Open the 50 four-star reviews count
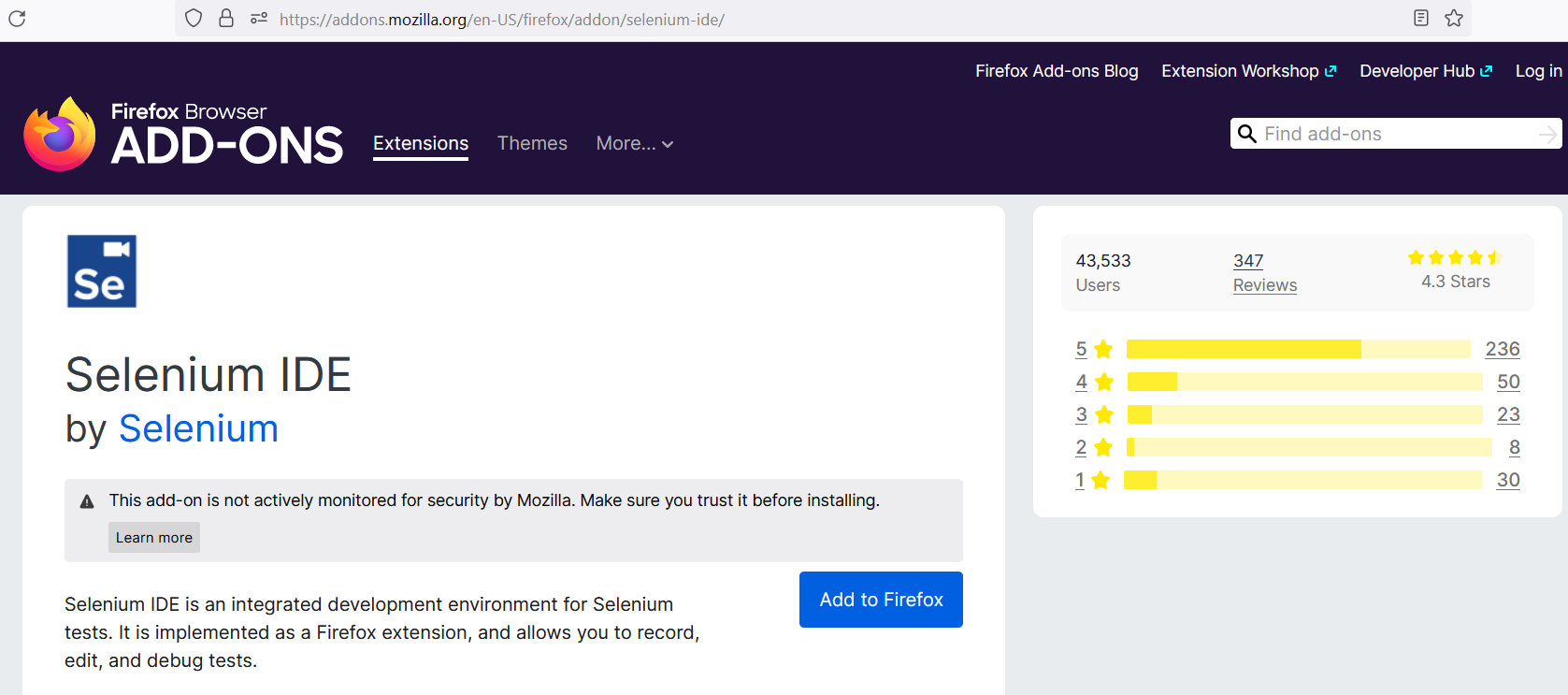The height and width of the screenshot is (695, 1568). click(x=1508, y=382)
